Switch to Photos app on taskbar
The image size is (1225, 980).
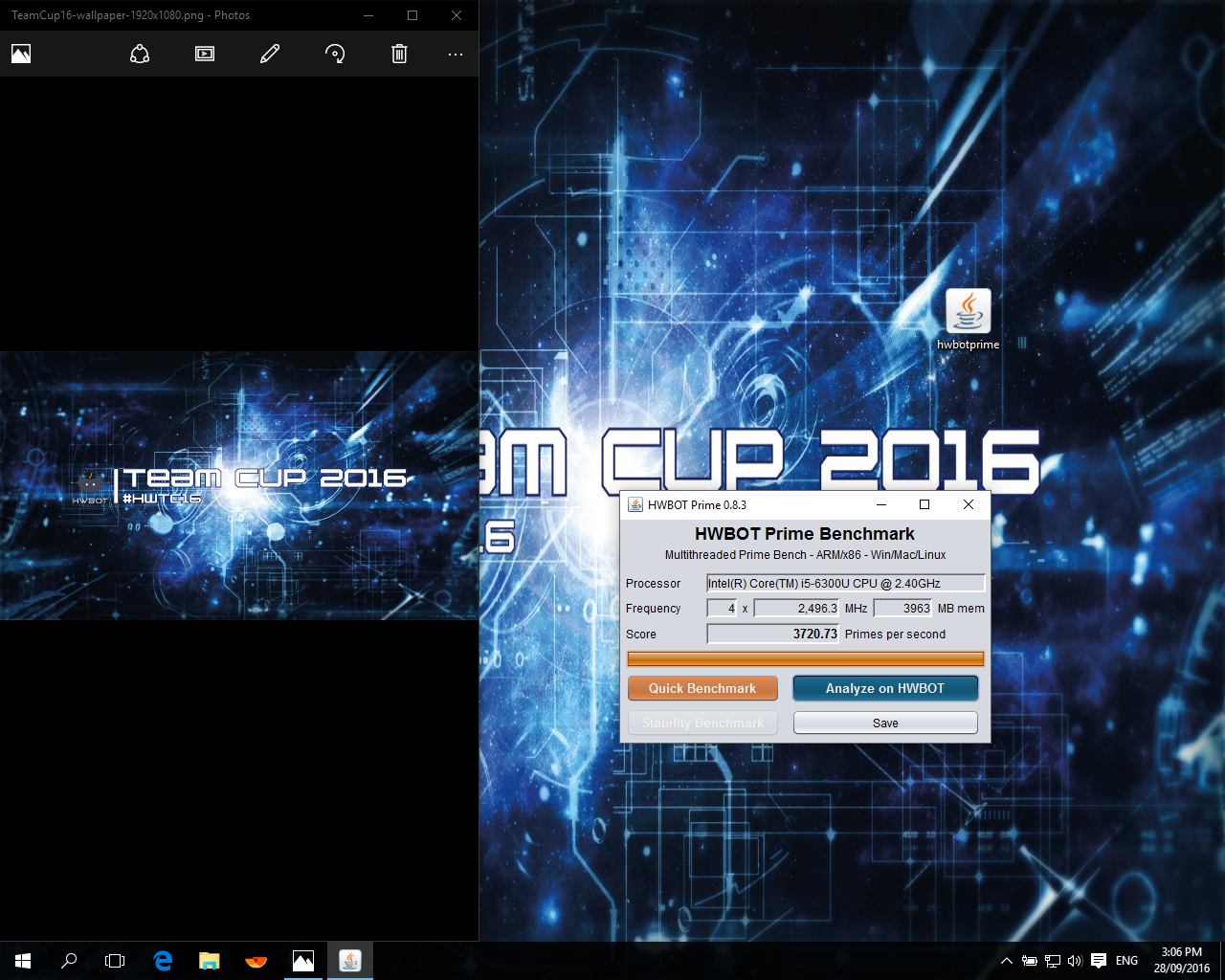pos(302,961)
